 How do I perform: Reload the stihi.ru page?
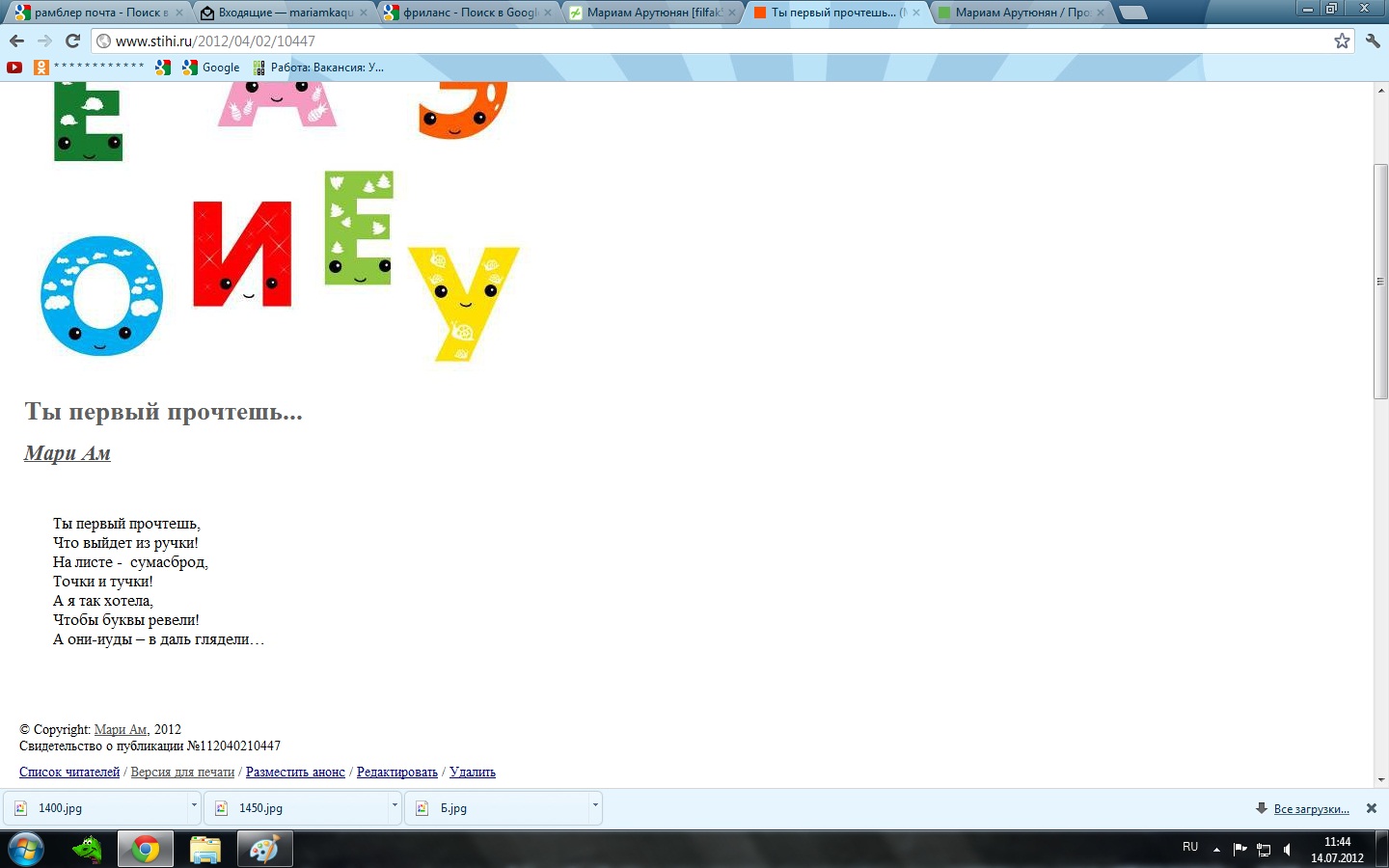(x=72, y=41)
